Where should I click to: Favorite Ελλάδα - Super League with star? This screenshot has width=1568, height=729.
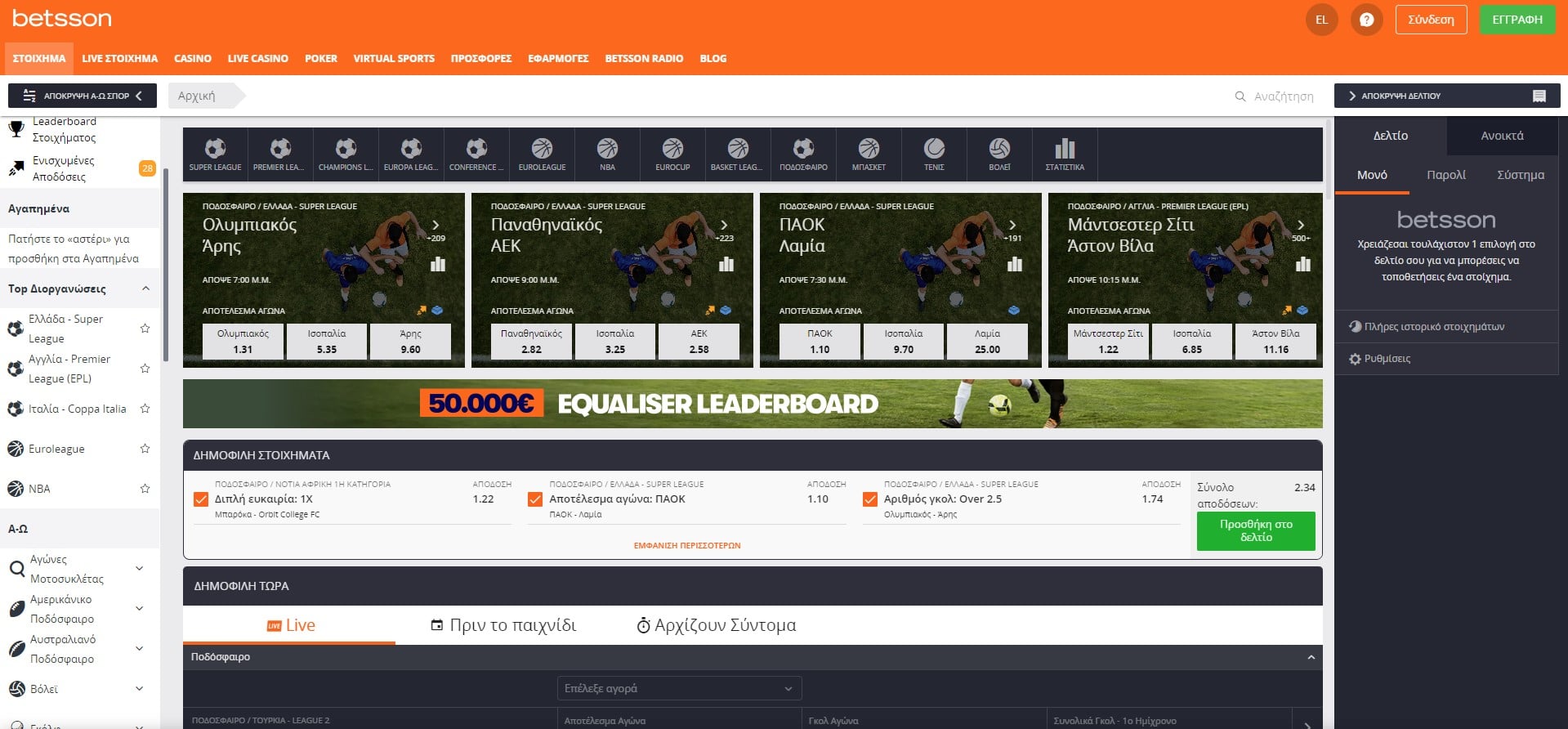click(x=145, y=329)
